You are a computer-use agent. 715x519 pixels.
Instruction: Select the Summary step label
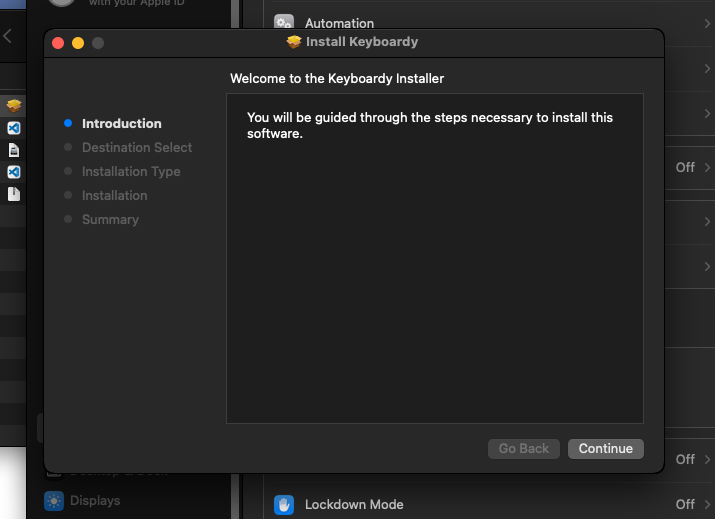tap(110, 219)
